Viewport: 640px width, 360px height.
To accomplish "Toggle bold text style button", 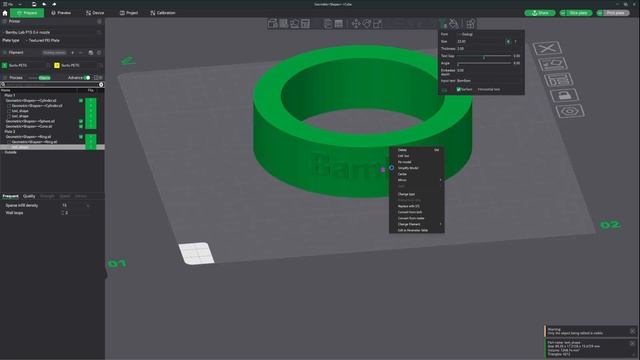I will 508,42.
